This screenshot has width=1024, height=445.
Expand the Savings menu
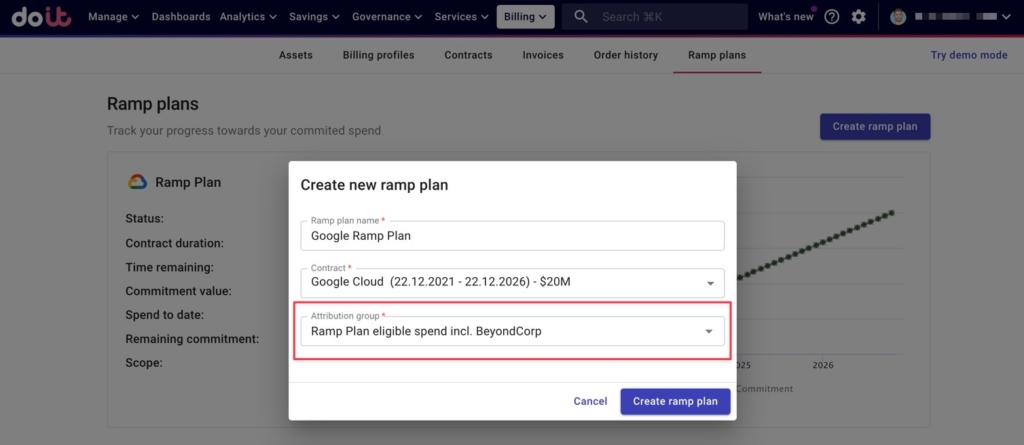314,17
